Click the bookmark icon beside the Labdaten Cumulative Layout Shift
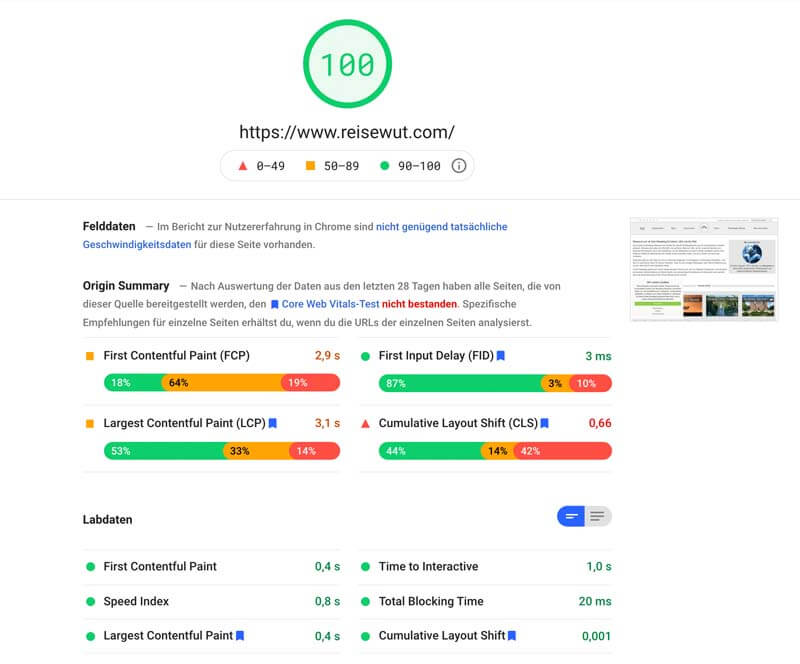Image resolution: width=800 pixels, height=664 pixels. tap(512, 635)
